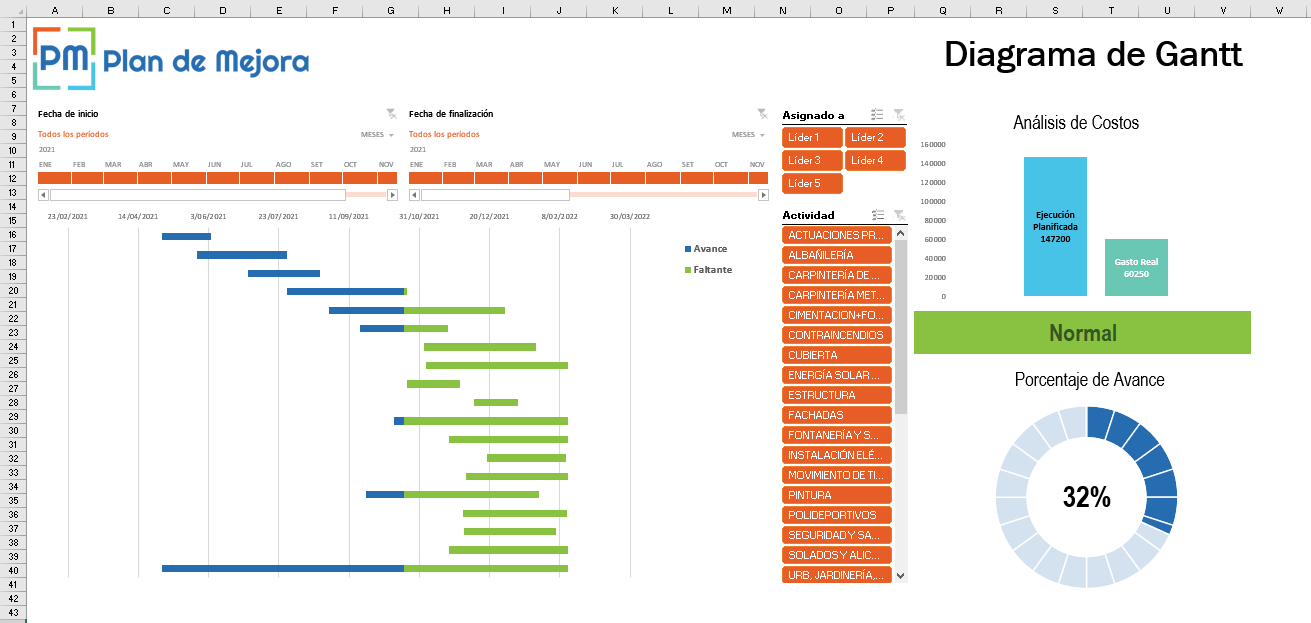
Task: Click the Fecha de finalización timeline scrollbar thumb
Action: pos(496,195)
